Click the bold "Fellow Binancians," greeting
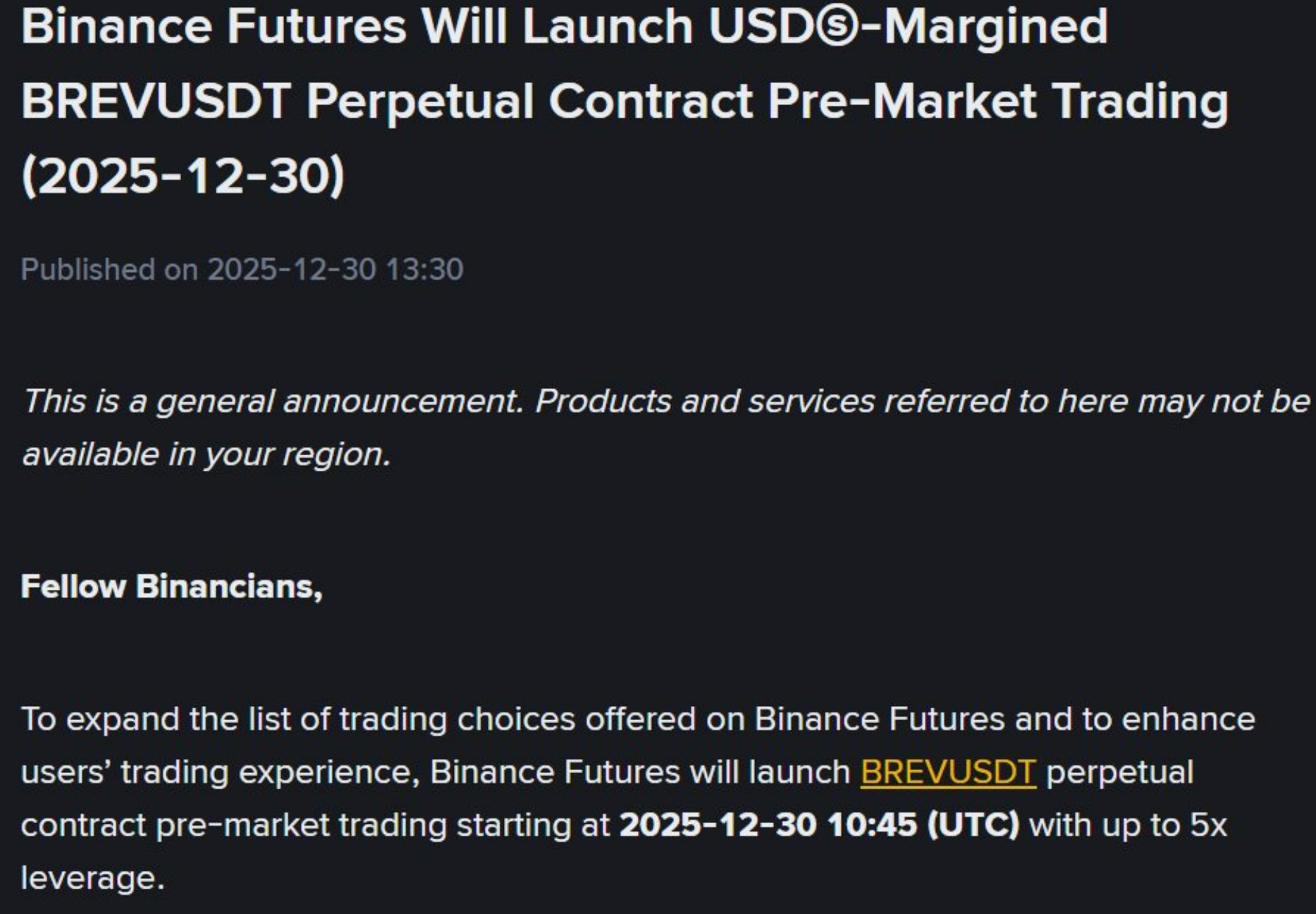Image resolution: width=1316 pixels, height=914 pixels. [172, 586]
